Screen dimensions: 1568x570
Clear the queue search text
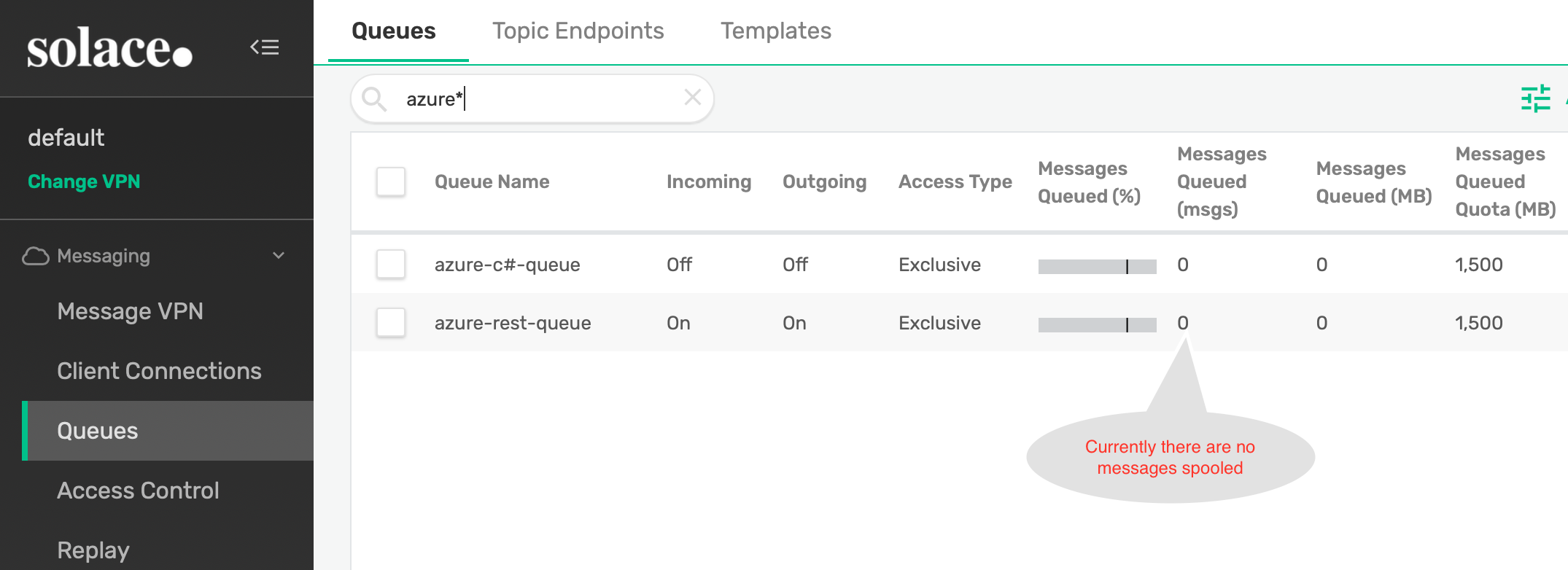click(x=692, y=98)
